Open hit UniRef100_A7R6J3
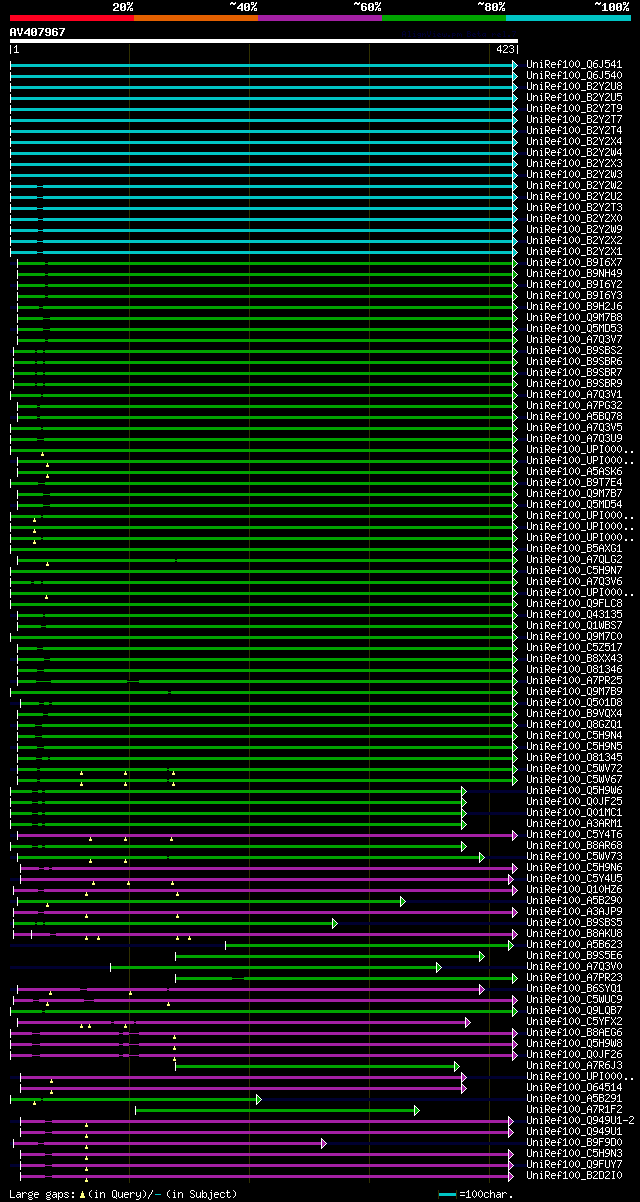Viewport: 640px width, 1202px height. (575, 1065)
